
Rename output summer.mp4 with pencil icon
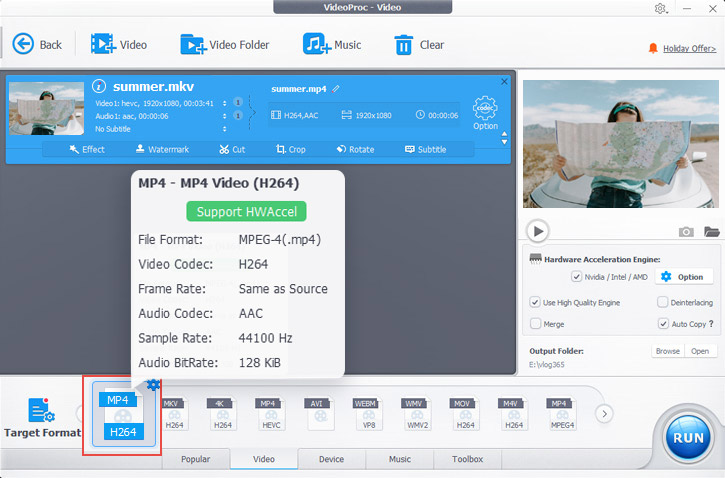336,88
